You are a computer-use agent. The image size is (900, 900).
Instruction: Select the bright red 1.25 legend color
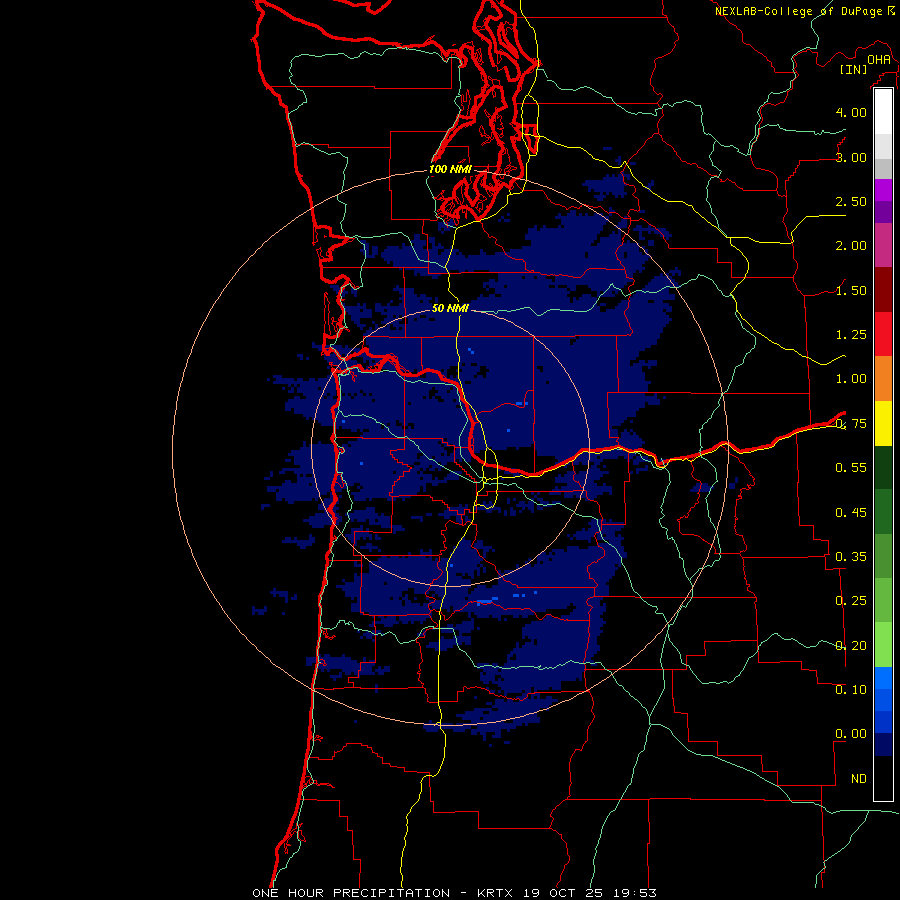point(883,334)
